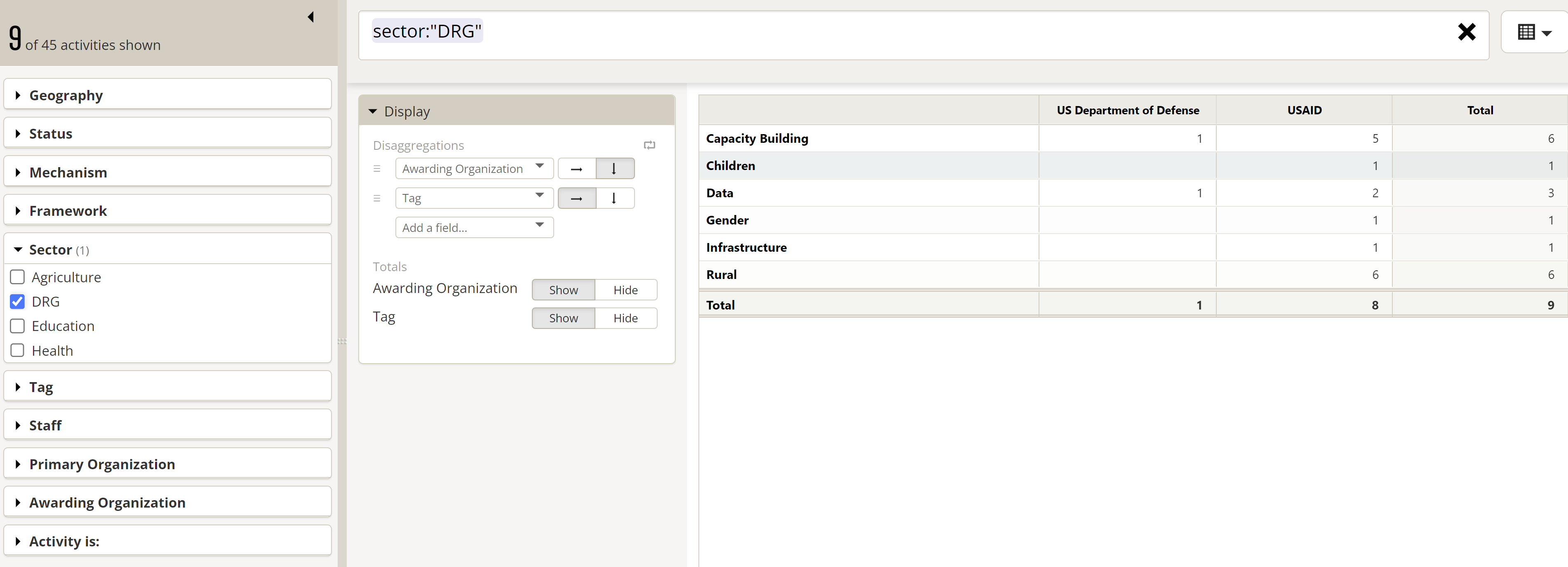This screenshot has height=567, width=1568.
Task: Set Tag disaggregation to vertical arrow
Action: tap(614, 198)
